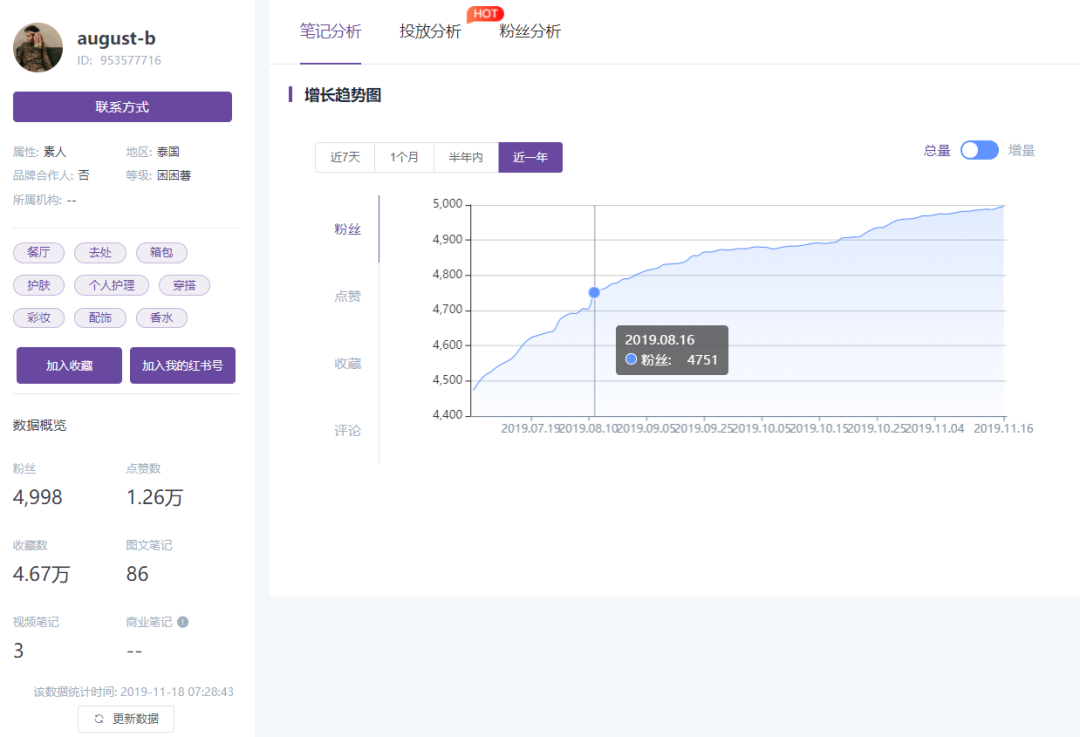Choose the 半年内 time range

(466, 157)
